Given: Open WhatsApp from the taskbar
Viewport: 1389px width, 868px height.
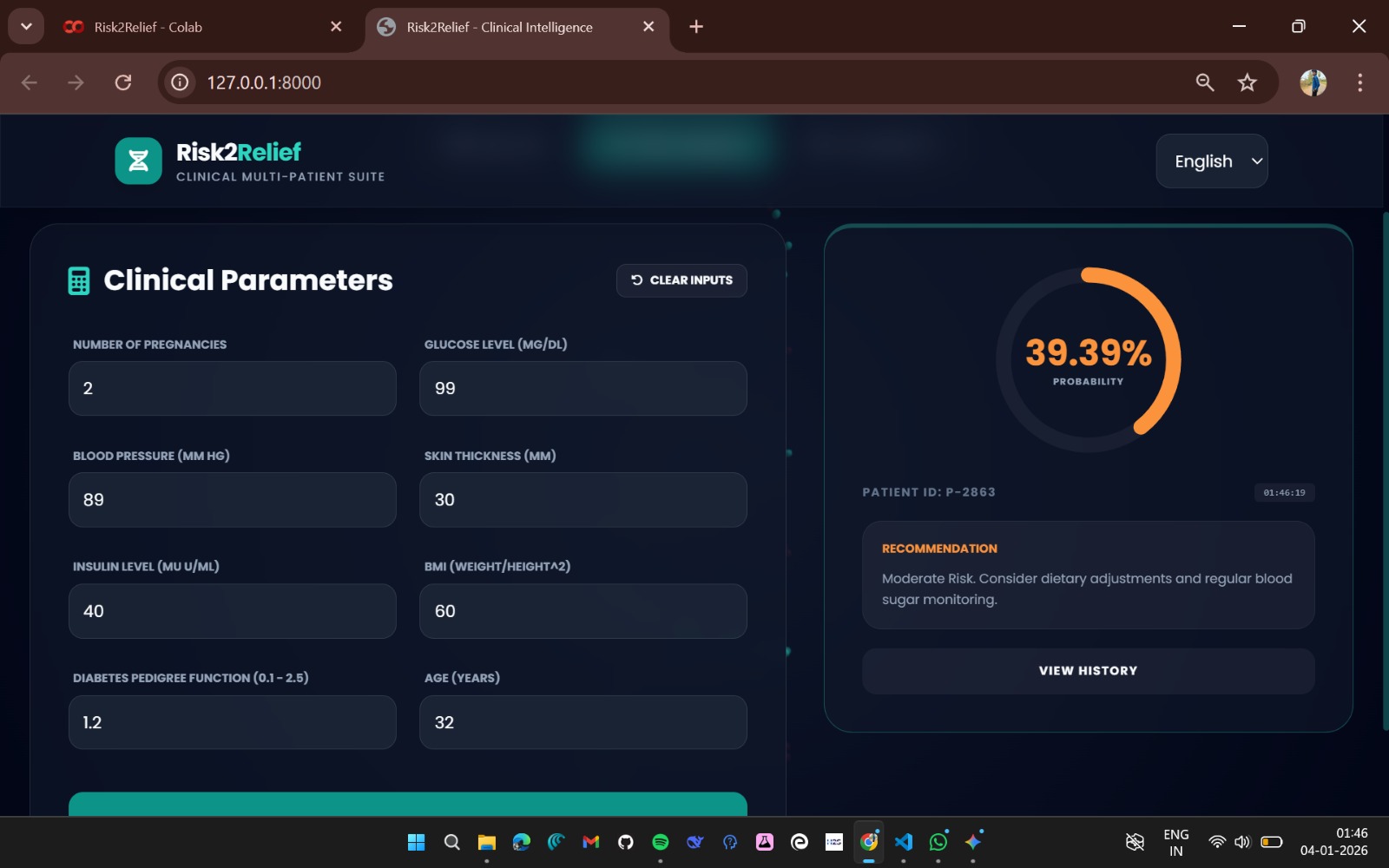Looking at the screenshot, I should pos(938,842).
